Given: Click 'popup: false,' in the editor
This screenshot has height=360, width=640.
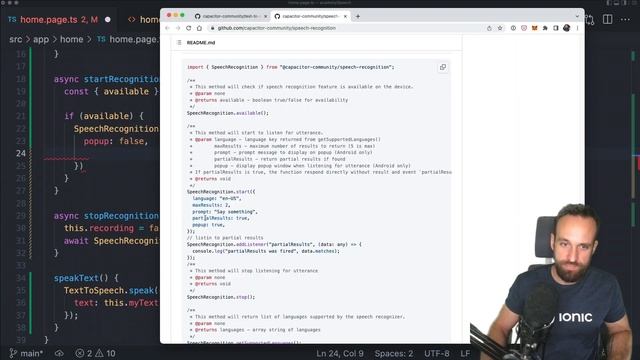Looking at the screenshot, I should [x=116, y=141].
